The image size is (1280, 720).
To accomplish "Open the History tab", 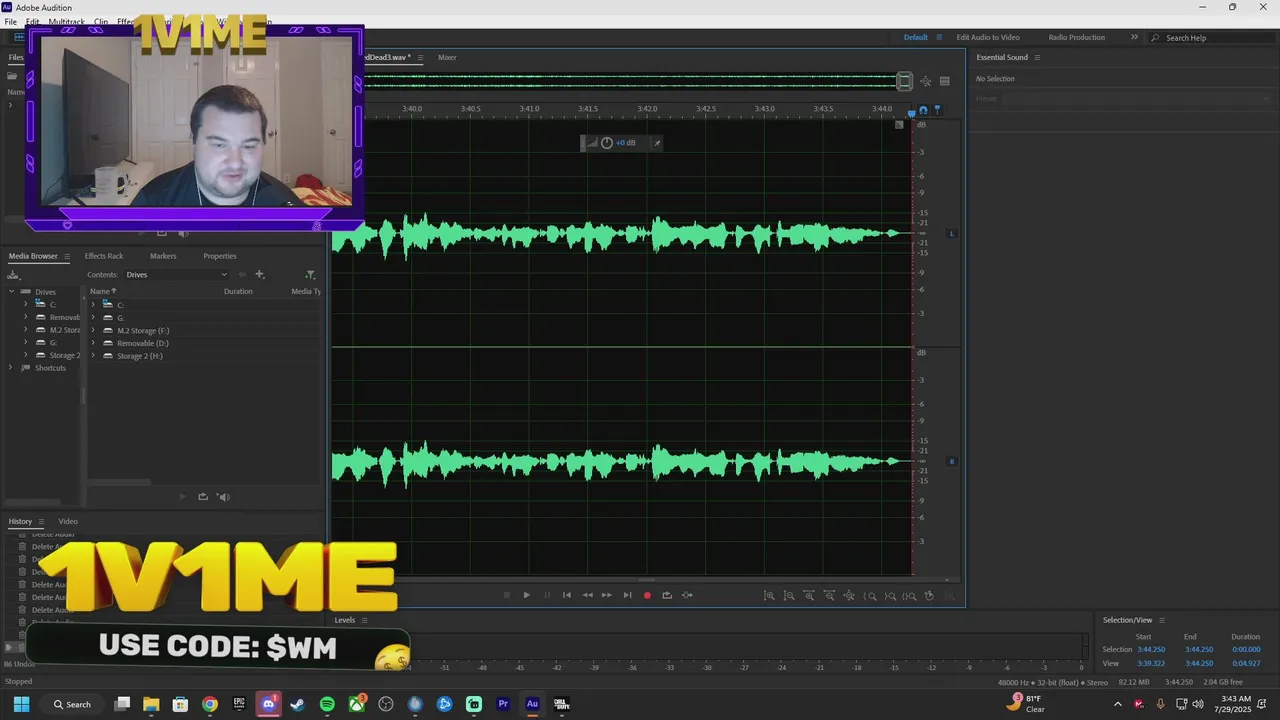I will [20, 521].
